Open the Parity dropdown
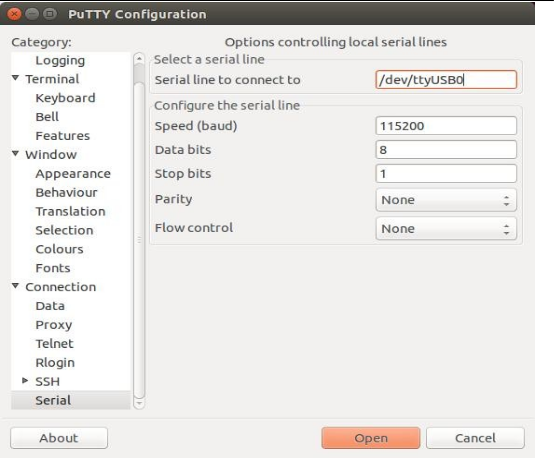Screen dimensions: 554x458 point(446,200)
